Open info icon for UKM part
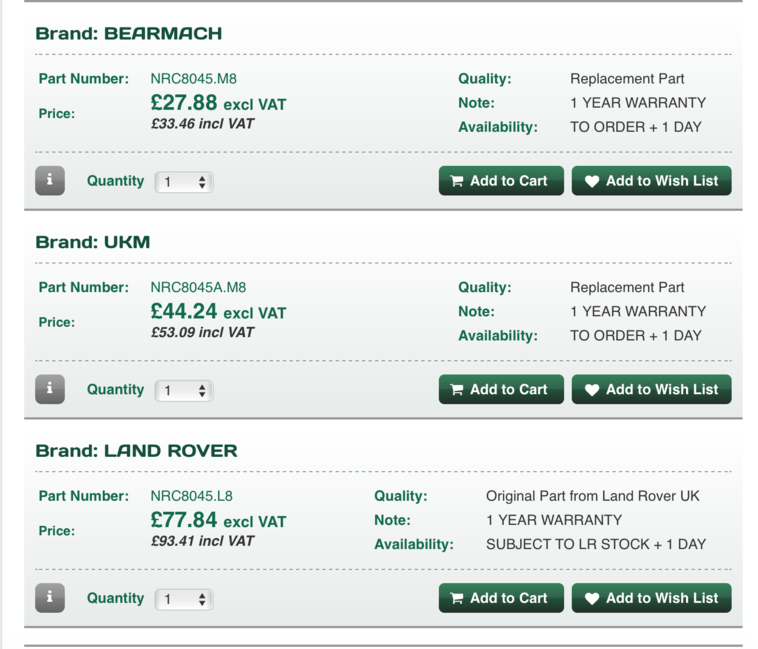This screenshot has height=649, width=758. coord(50,389)
